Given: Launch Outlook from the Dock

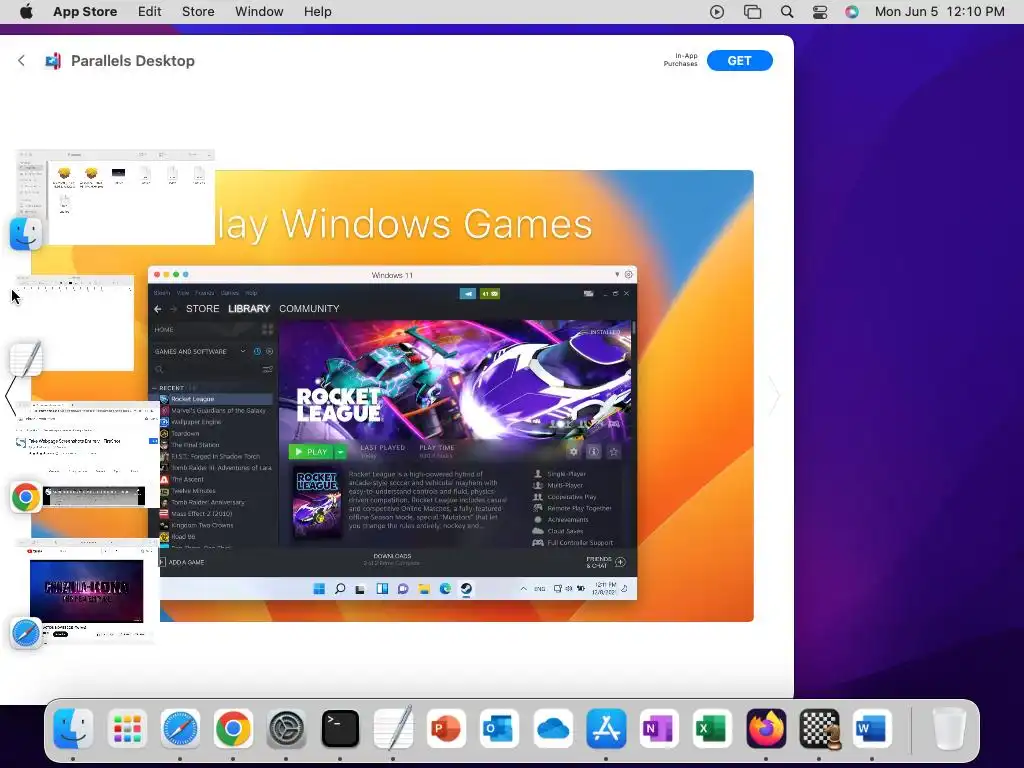Looking at the screenshot, I should pos(500,728).
